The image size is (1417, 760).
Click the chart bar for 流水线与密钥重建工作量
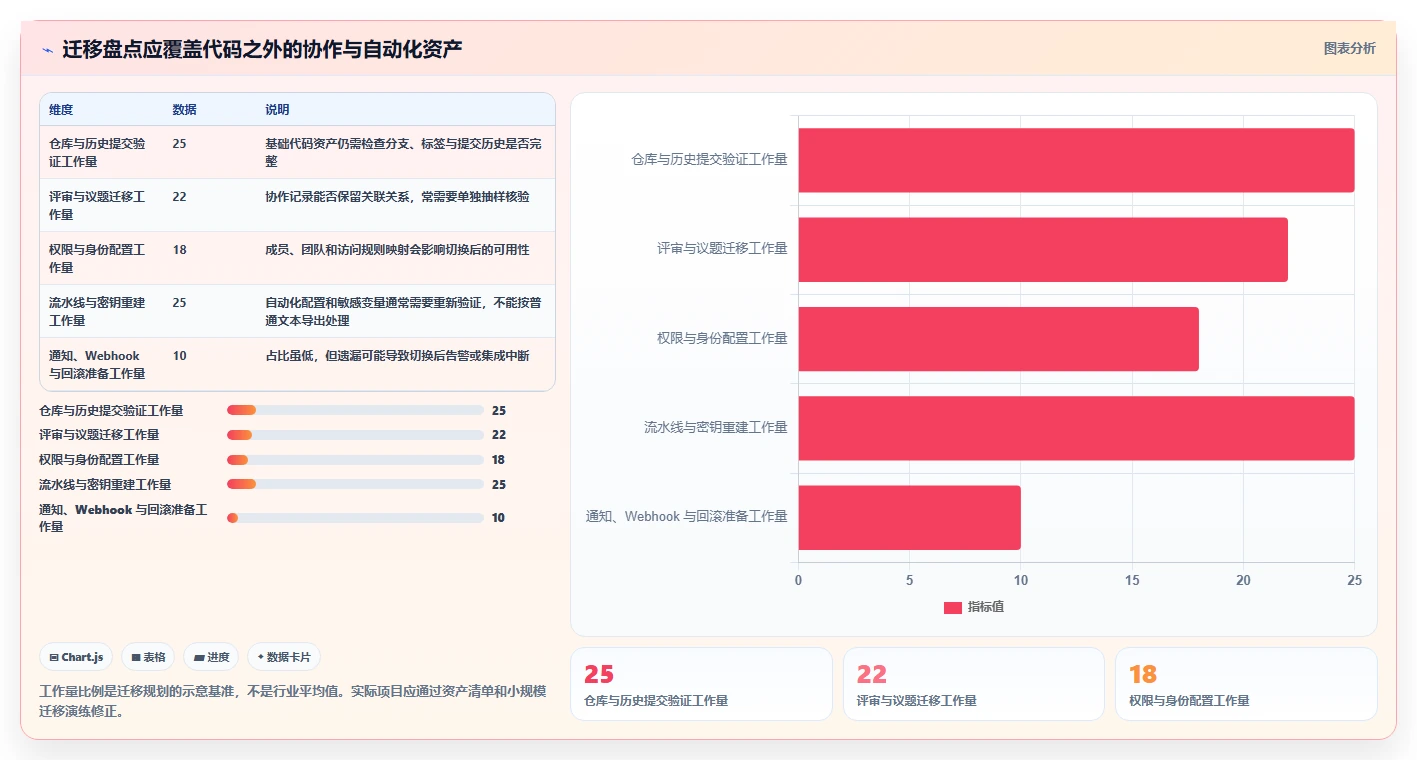pyautogui.click(x=1076, y=428)
